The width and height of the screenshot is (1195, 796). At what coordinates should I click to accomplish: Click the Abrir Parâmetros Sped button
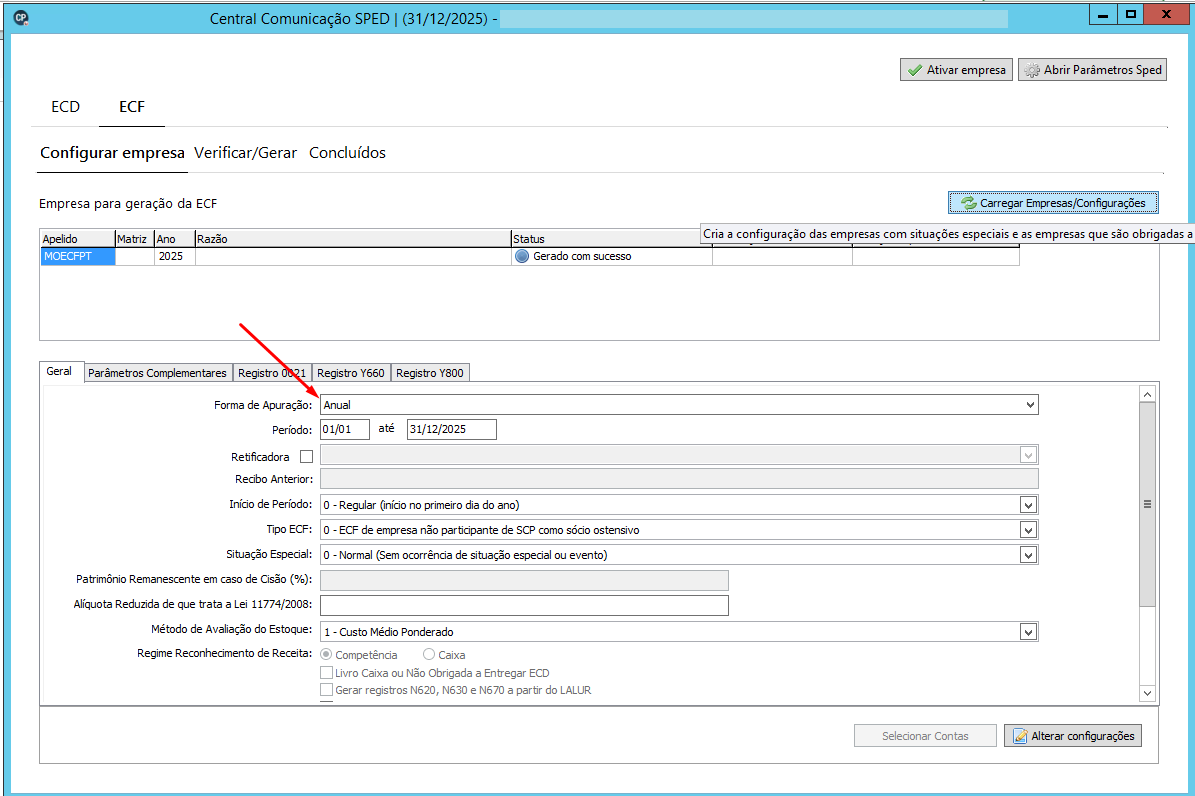pos(1092,70)
